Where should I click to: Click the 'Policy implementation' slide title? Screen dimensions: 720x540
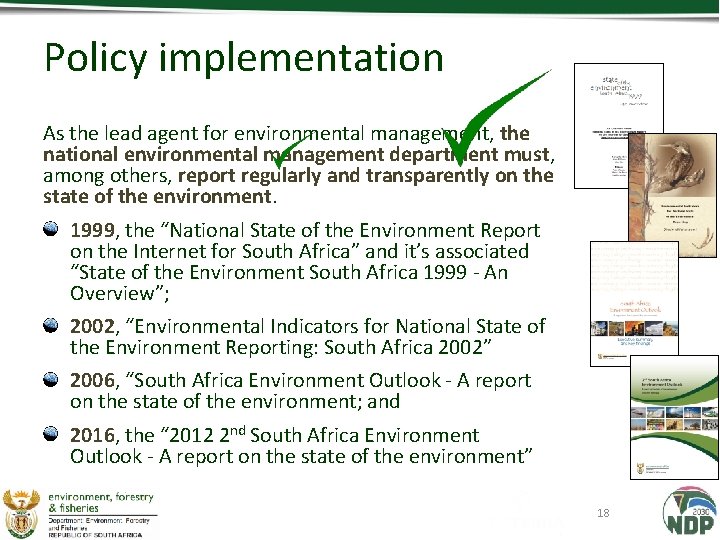pos(244,58)
